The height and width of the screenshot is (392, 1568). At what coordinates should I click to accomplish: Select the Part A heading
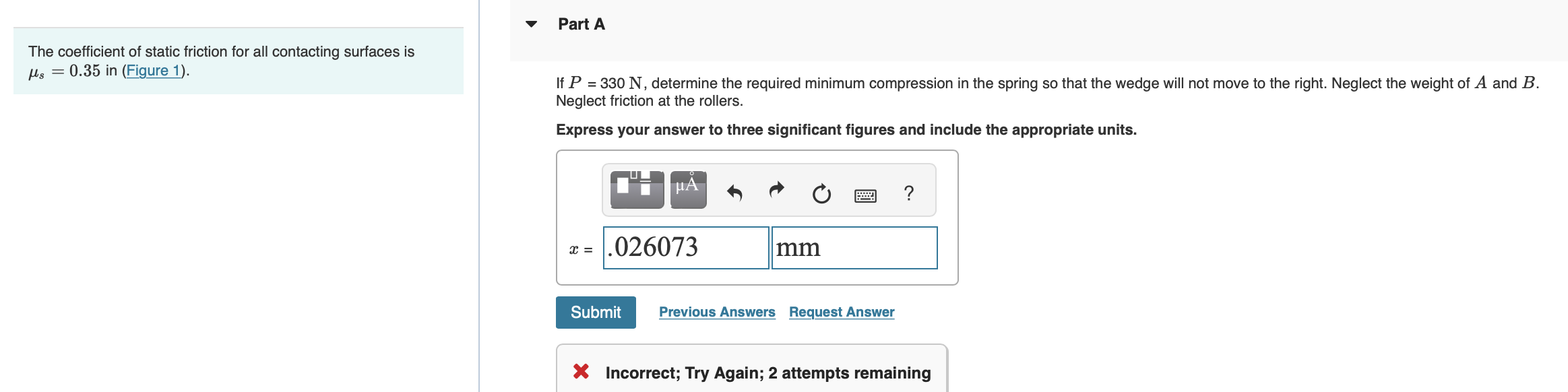click(580, 24)
